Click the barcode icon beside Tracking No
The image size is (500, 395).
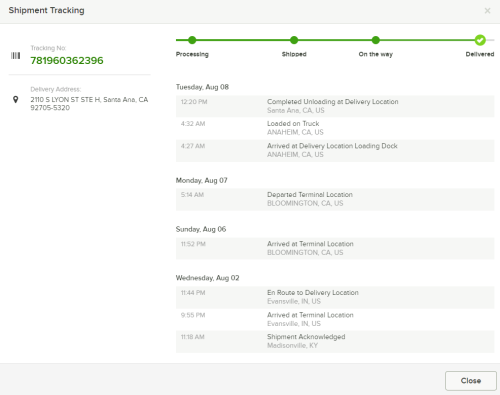(15, 56)
